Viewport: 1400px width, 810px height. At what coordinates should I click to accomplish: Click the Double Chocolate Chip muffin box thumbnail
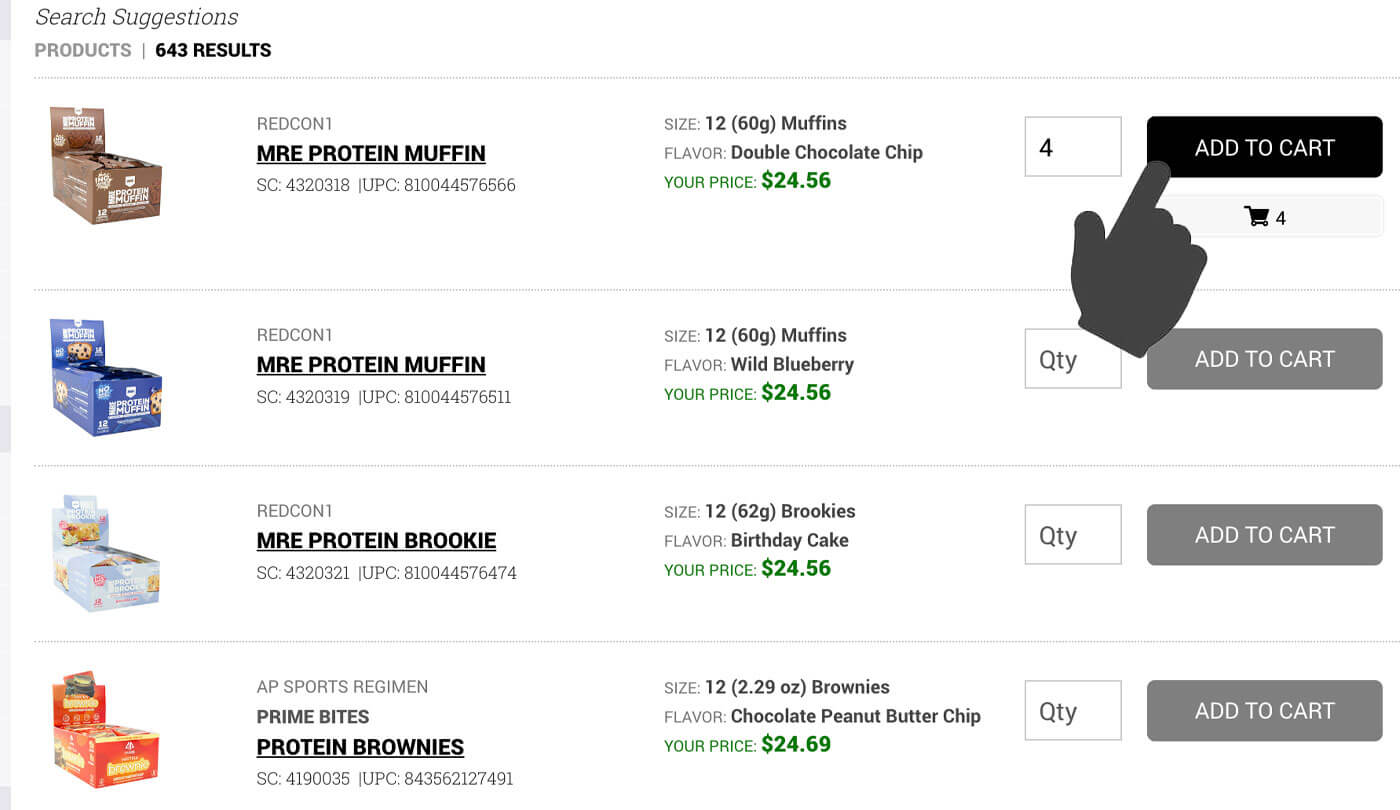click(105, 163)
